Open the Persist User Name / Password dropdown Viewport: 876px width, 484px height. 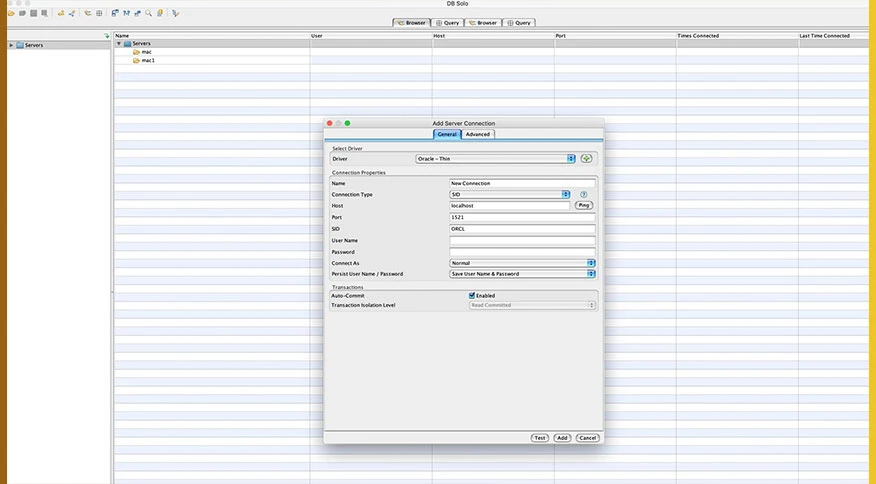coord(522,274)
